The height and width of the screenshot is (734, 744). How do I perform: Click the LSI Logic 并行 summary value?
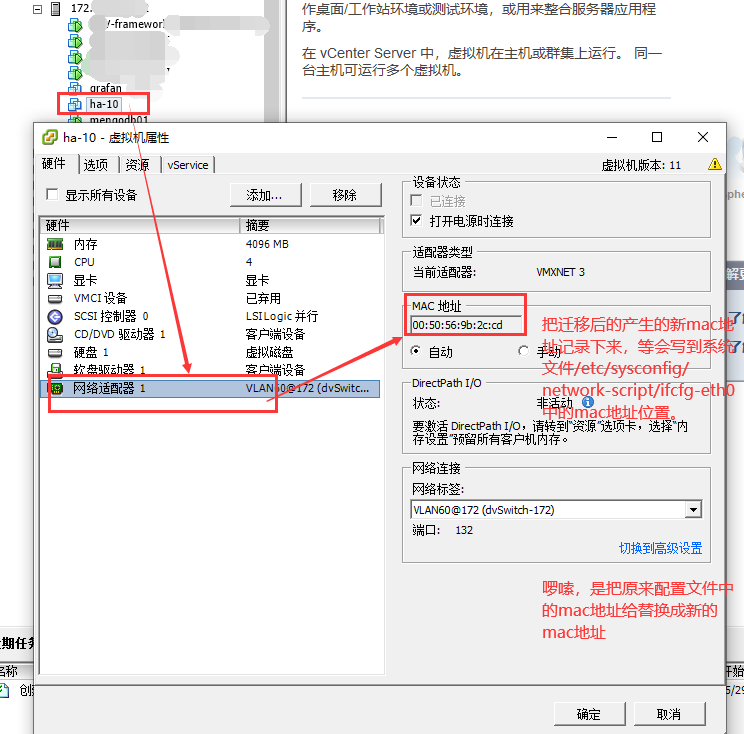coord(282,316)
